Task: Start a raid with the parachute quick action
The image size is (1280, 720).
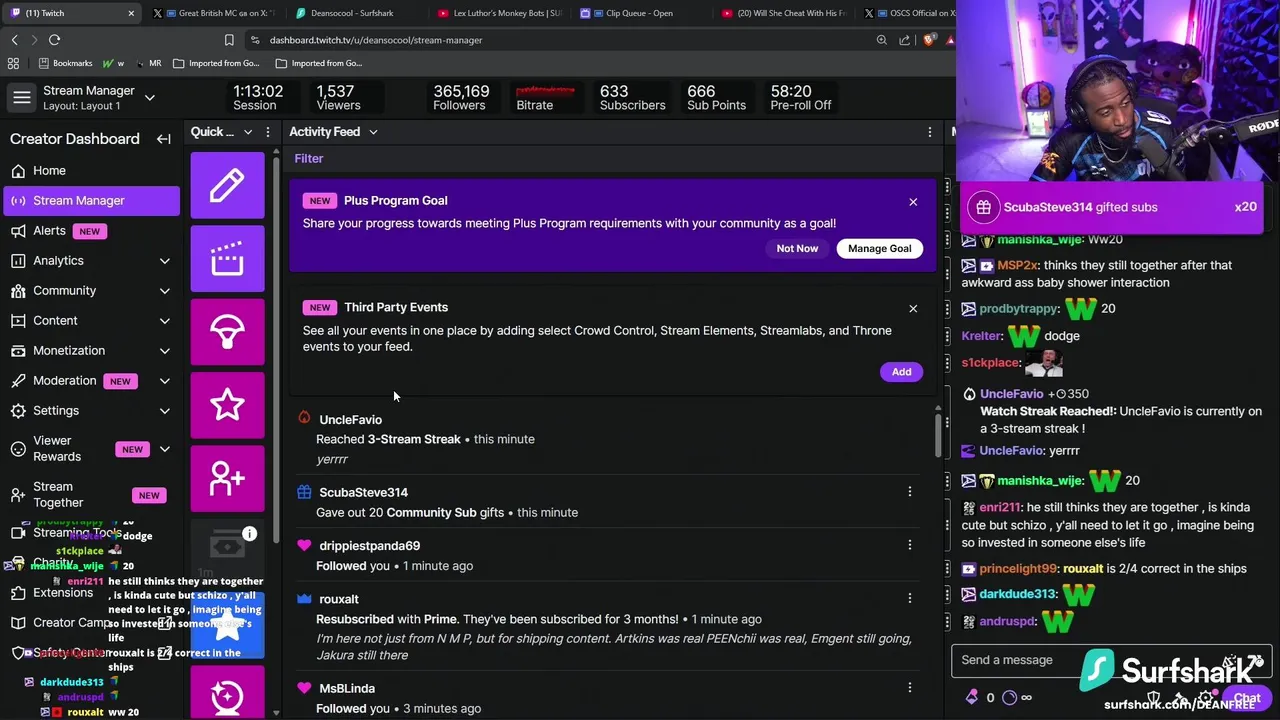Action: 227,331
